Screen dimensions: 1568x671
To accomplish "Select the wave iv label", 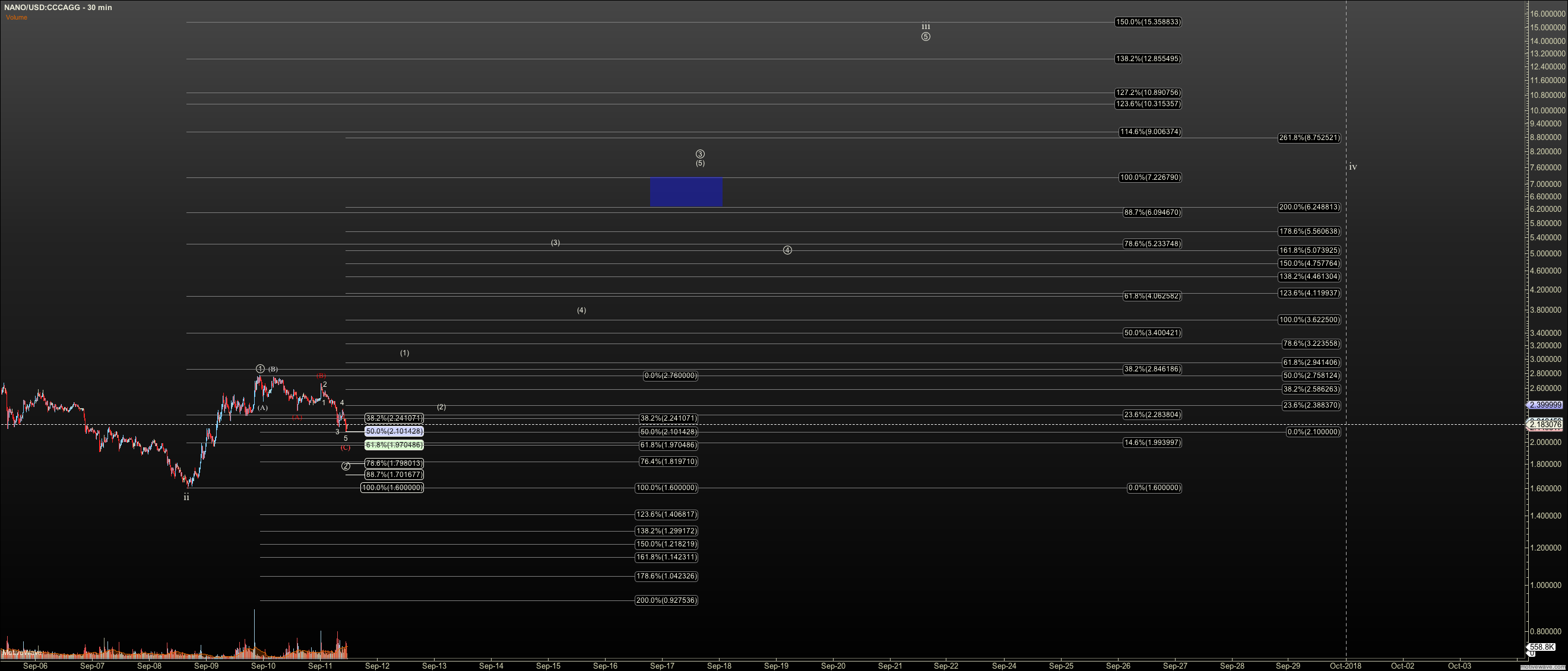I will coord(1352,167).
